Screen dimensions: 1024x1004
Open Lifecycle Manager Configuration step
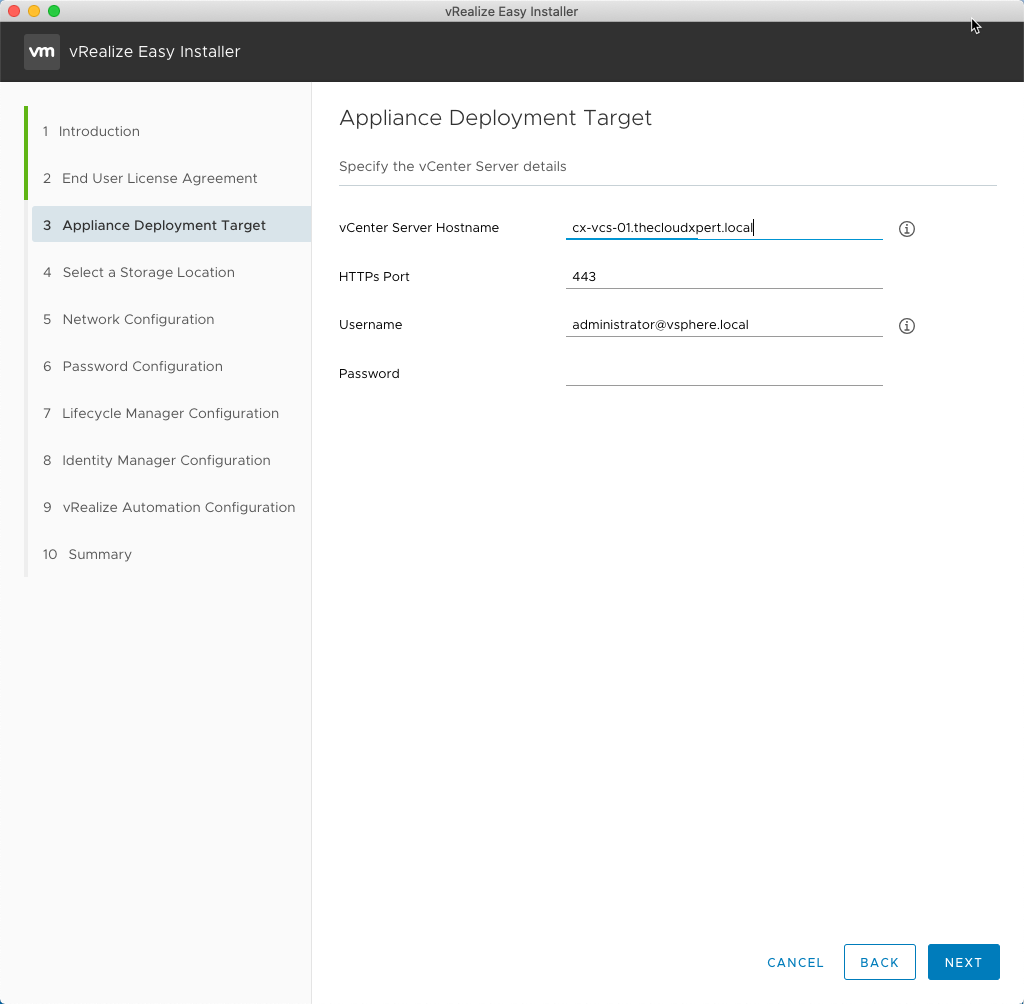170,413
